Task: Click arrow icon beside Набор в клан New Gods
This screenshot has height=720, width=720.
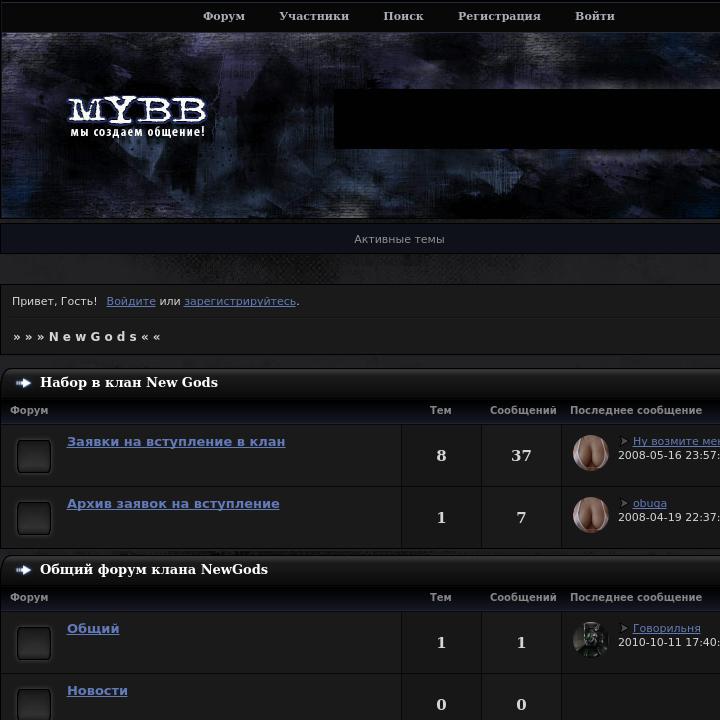Action: (x=23, y=382)
